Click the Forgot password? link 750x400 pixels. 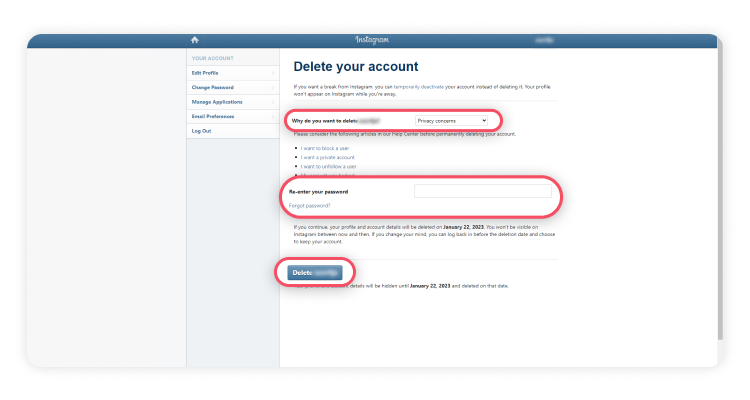(309, 206)
